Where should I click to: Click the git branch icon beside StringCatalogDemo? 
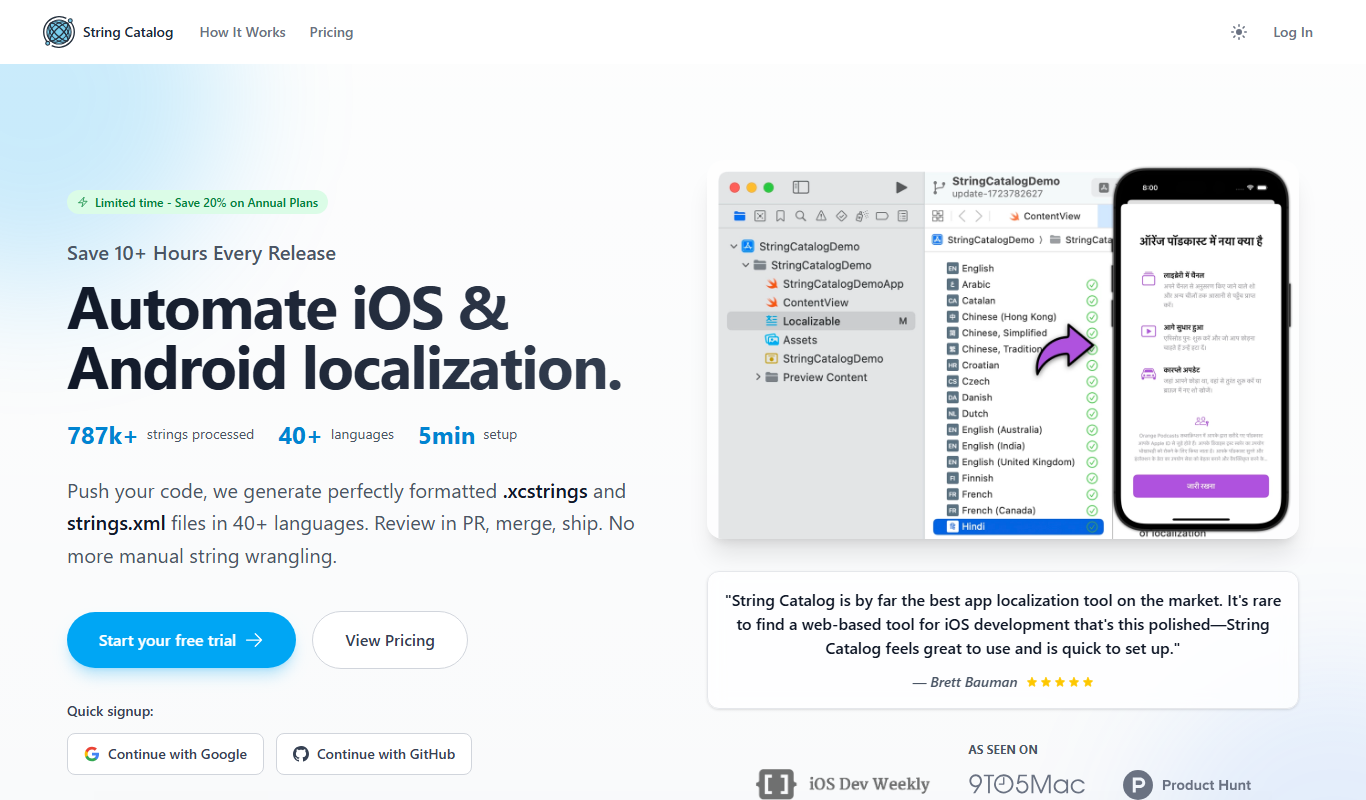pos(938,187)
